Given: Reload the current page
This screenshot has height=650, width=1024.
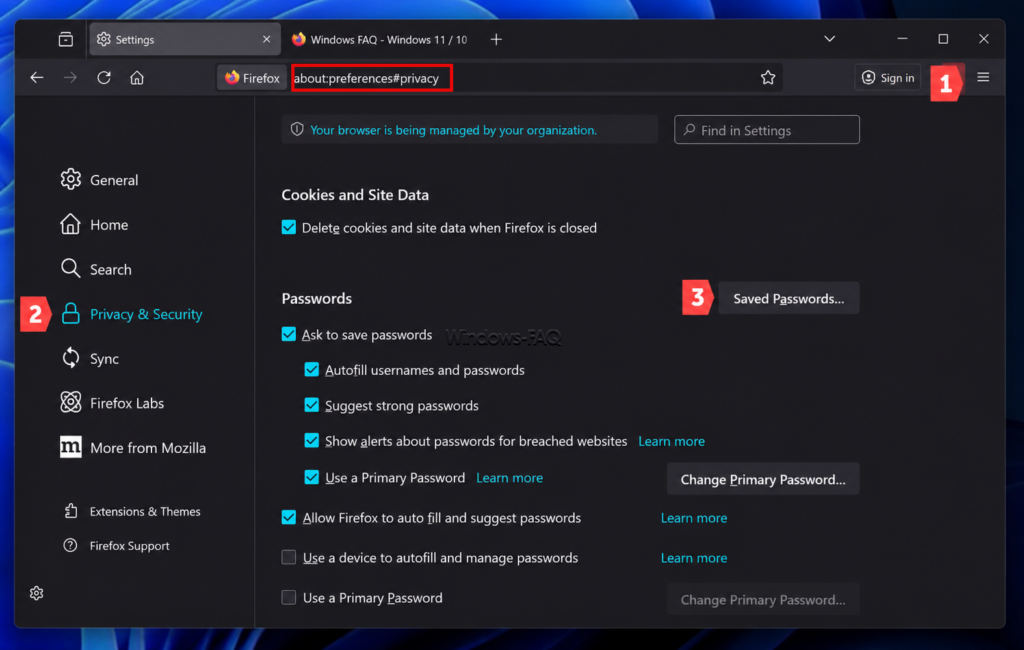Looking at the screenshot, I should (104, 78).
